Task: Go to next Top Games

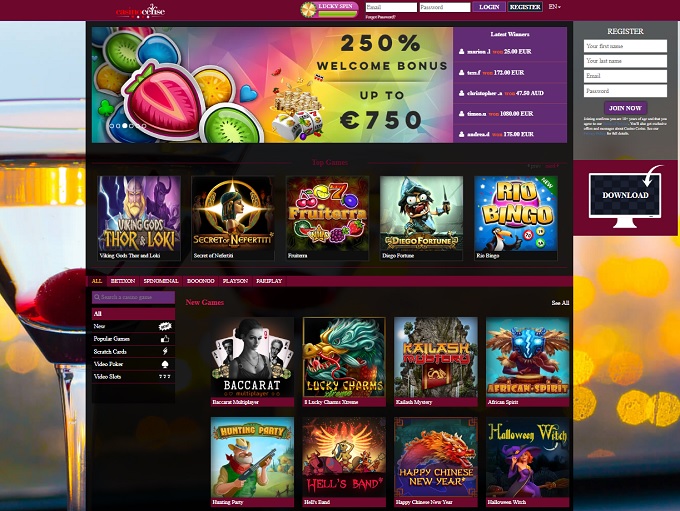Action: coord(552,166)
